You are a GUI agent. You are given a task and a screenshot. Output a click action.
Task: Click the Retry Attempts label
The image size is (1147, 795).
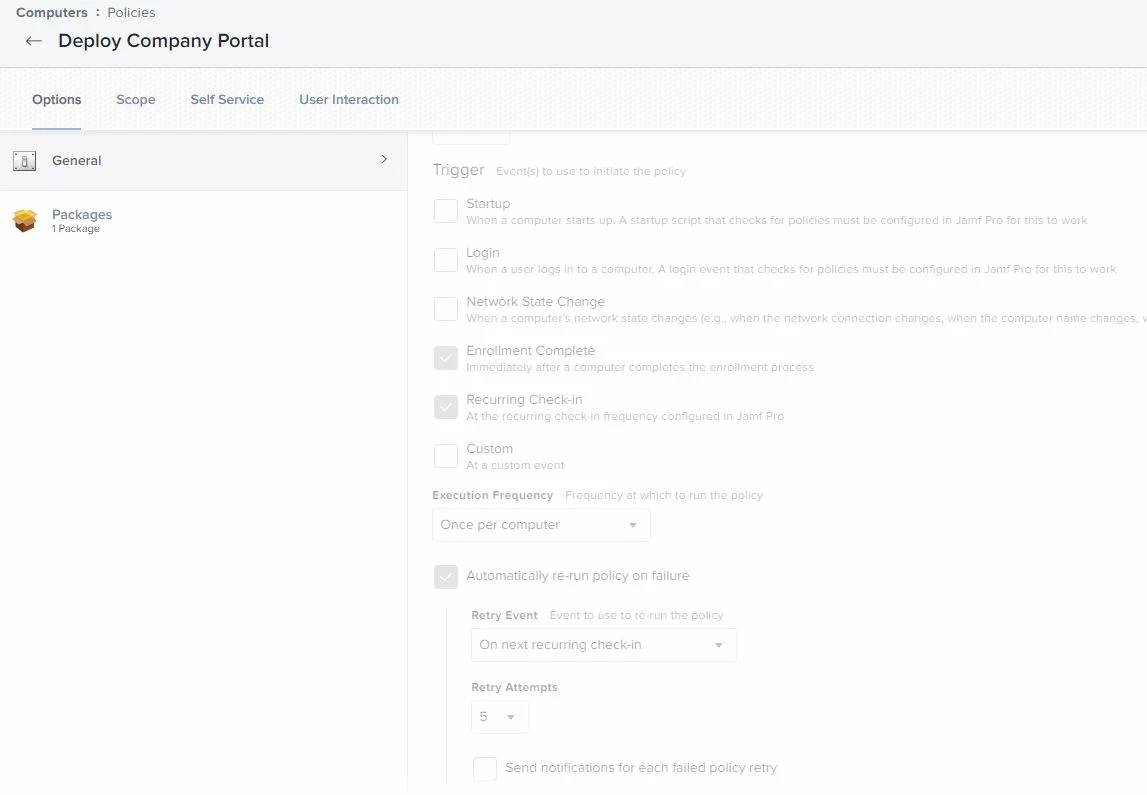(x=514, y=687)
